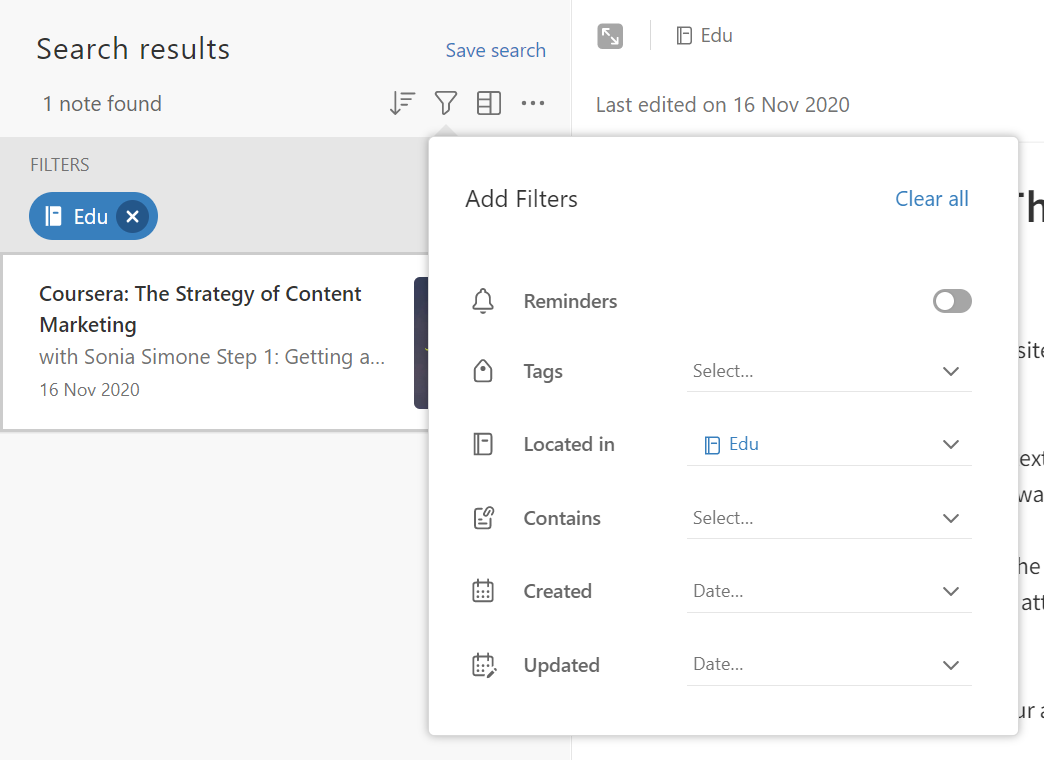
Task: Click the Reminders bell icon
Action: click(x=483, y=301)
